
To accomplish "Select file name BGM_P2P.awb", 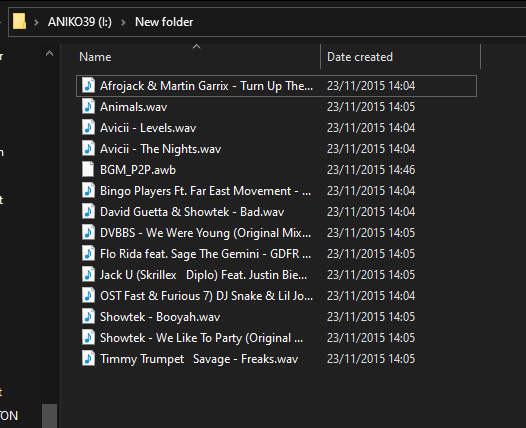I will point(138,170).
